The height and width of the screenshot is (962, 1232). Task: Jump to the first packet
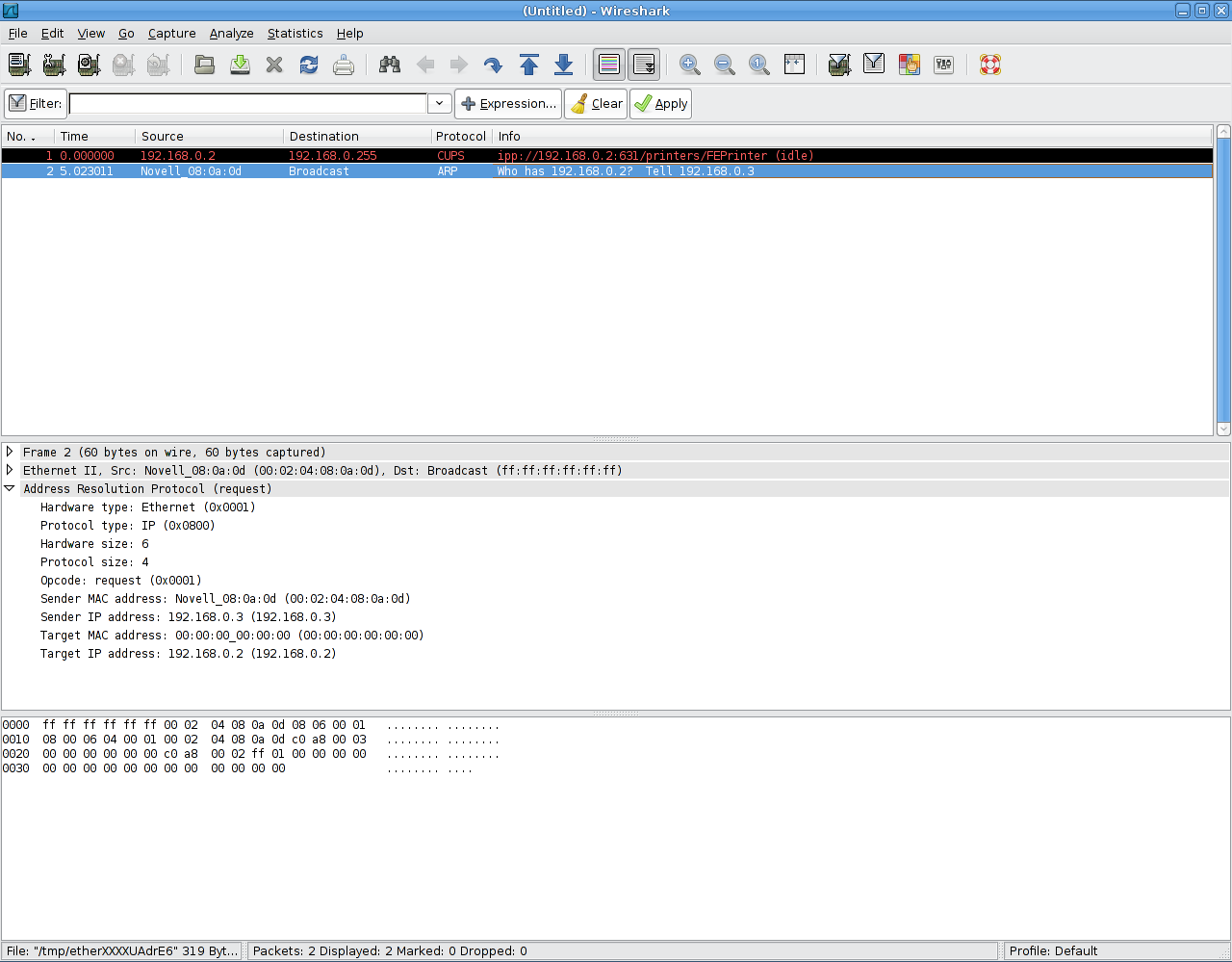[x=528, y=65]
